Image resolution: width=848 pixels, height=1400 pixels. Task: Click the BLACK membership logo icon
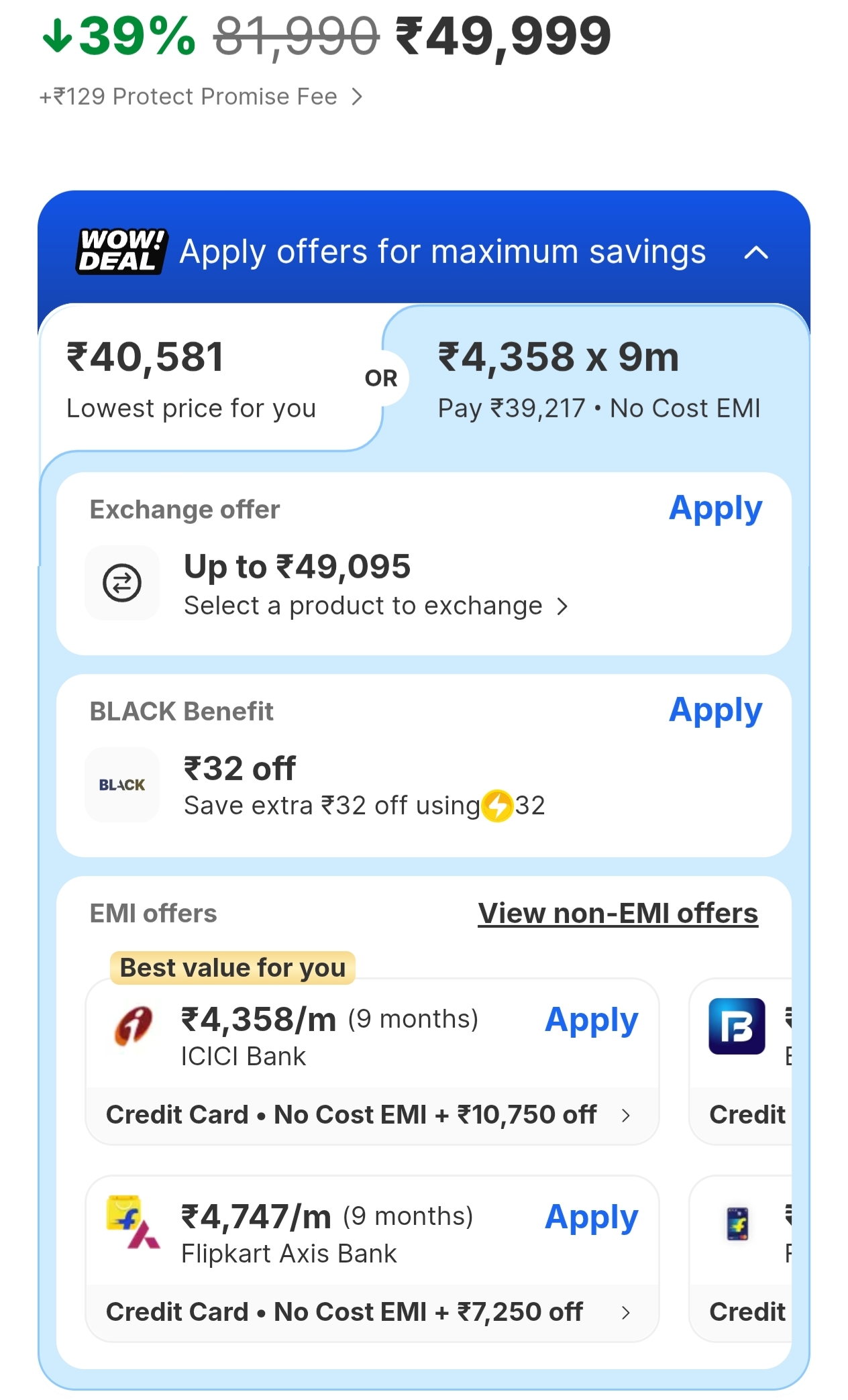122,784
